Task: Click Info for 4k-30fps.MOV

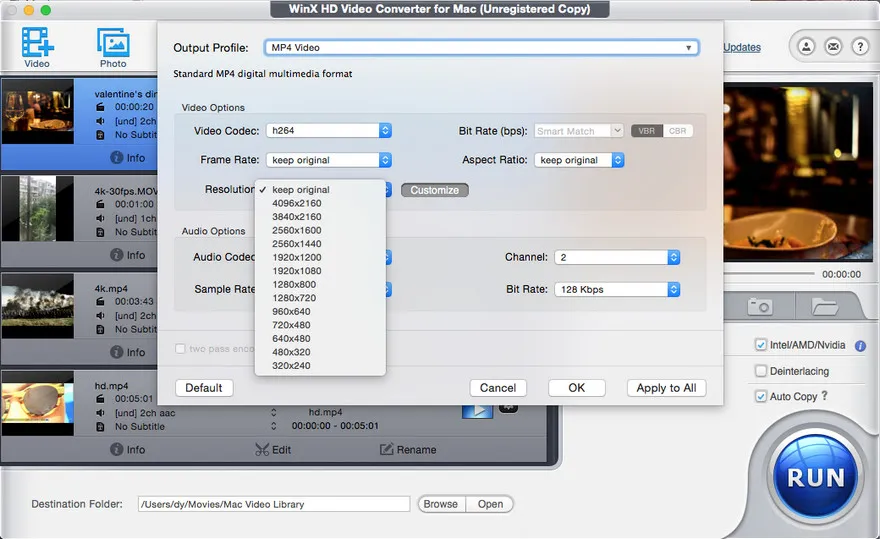Action: coord(127,255)
